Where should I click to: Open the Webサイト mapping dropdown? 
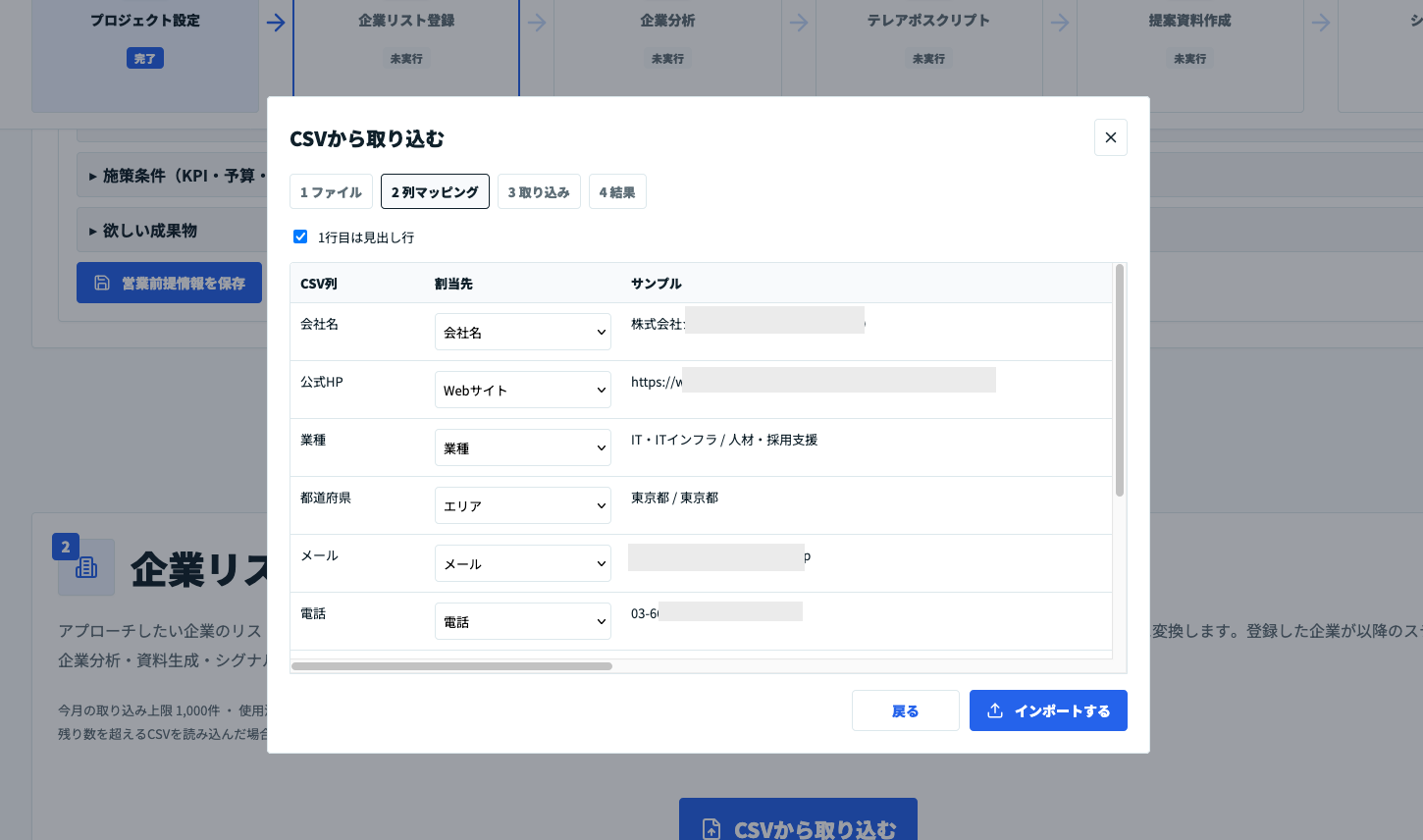click(x=522, y=390)
